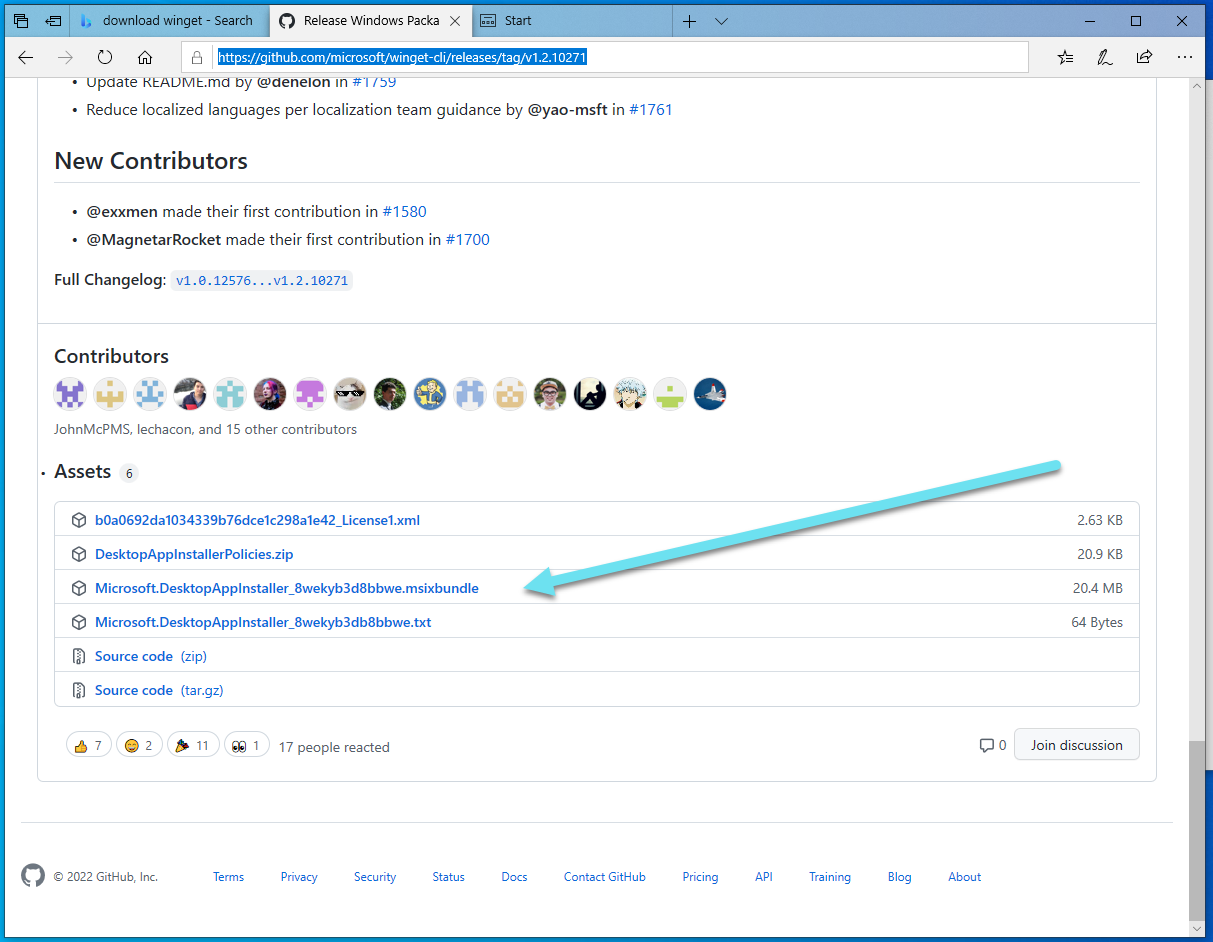The width and height of the screenshot is (1213, 942).
Task: Download the Microsoft.DesktopAppInstaller msixbundle file
Action: [x=286, y=588]
